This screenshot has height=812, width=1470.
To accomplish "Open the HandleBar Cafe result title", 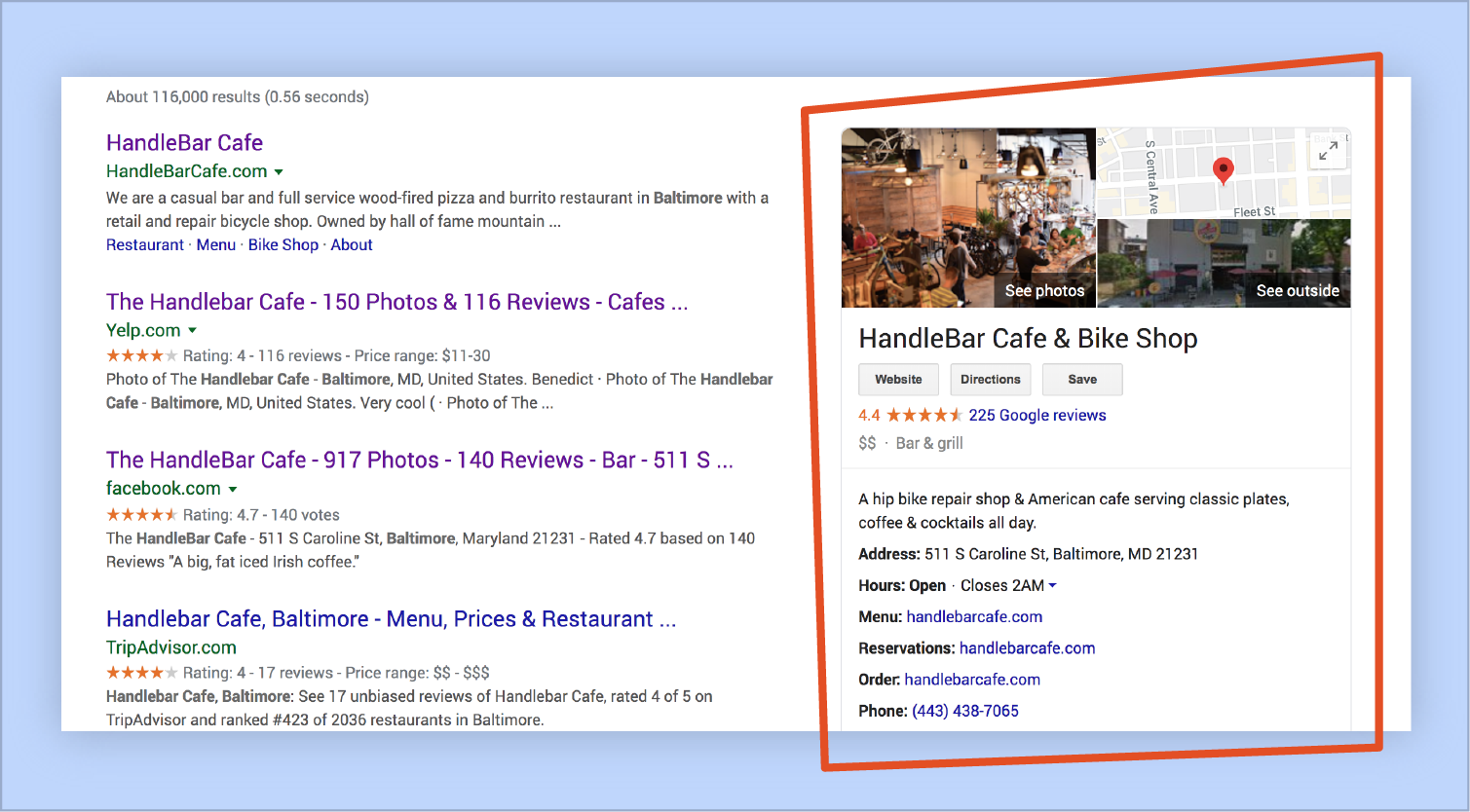I will [184, 143].
